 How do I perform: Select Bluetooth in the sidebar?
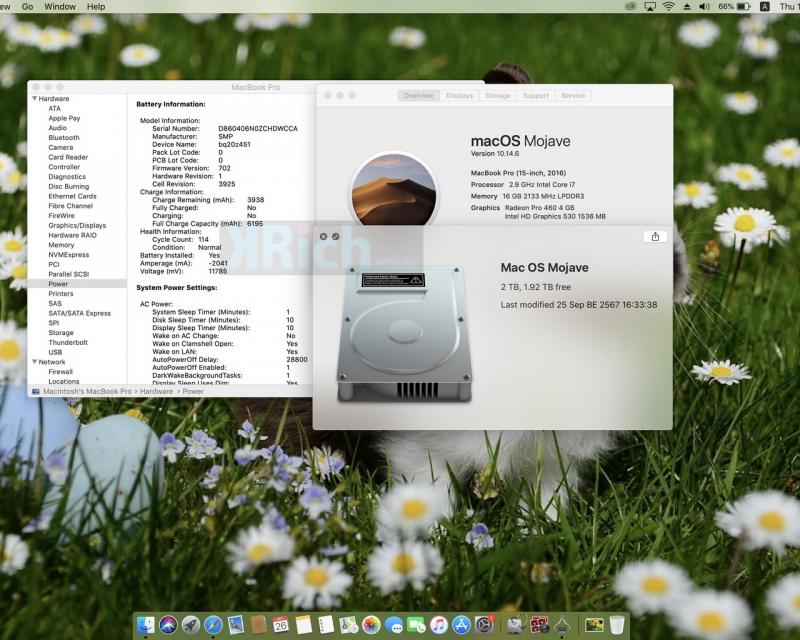64,137
